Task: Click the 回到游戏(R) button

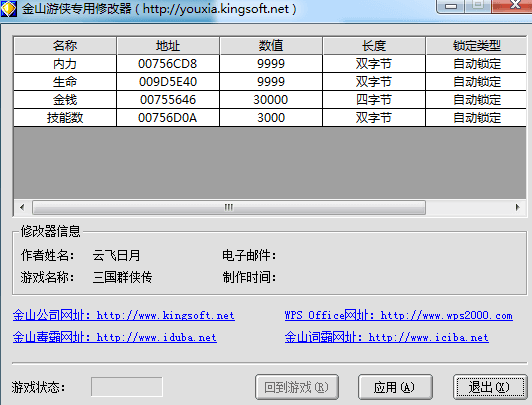Action: (x=297, y=387)
